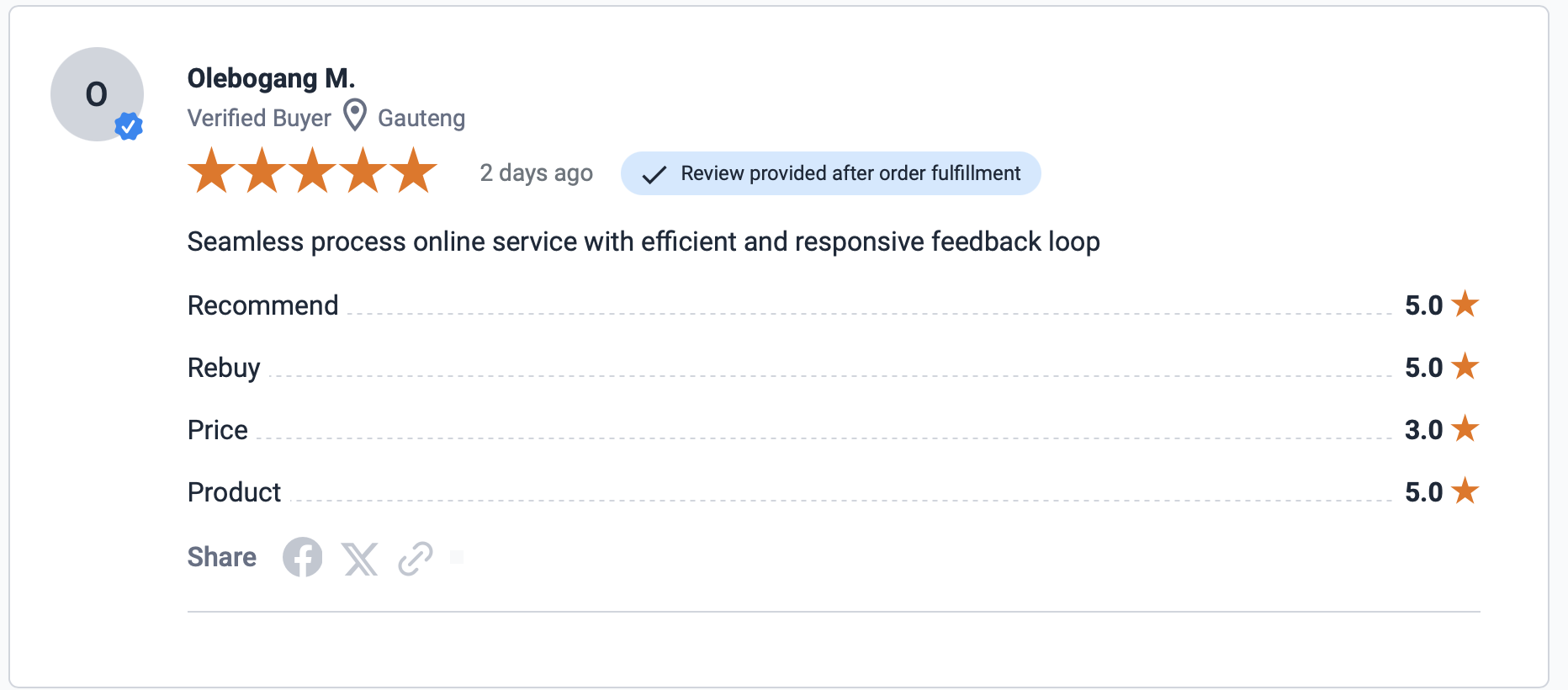Click the review text about seamless process
The height and width of the screenshot is (690, 1568).
[643, 241]
